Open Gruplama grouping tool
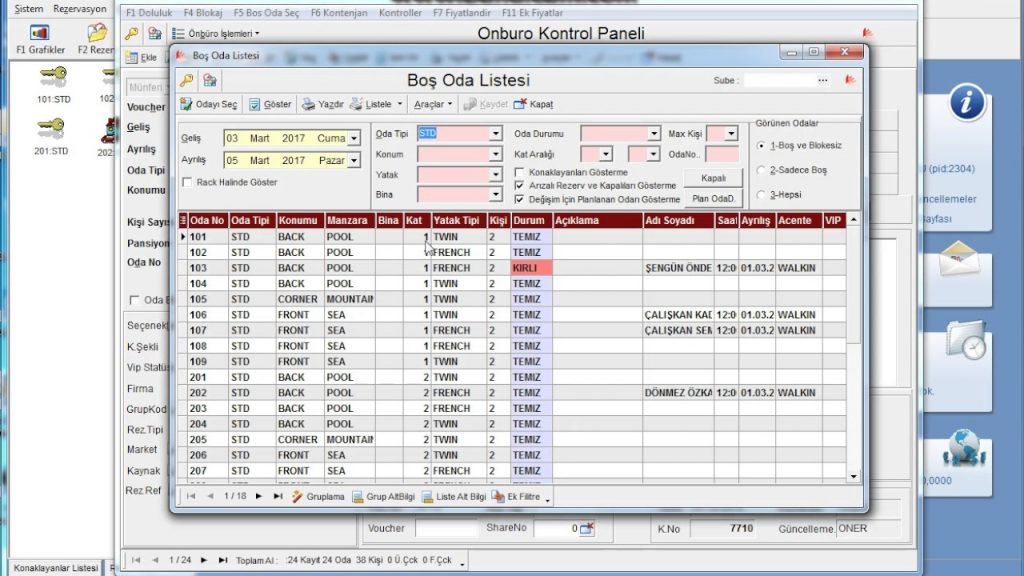The image size is (1024, 576). click(x=297, y=496)
